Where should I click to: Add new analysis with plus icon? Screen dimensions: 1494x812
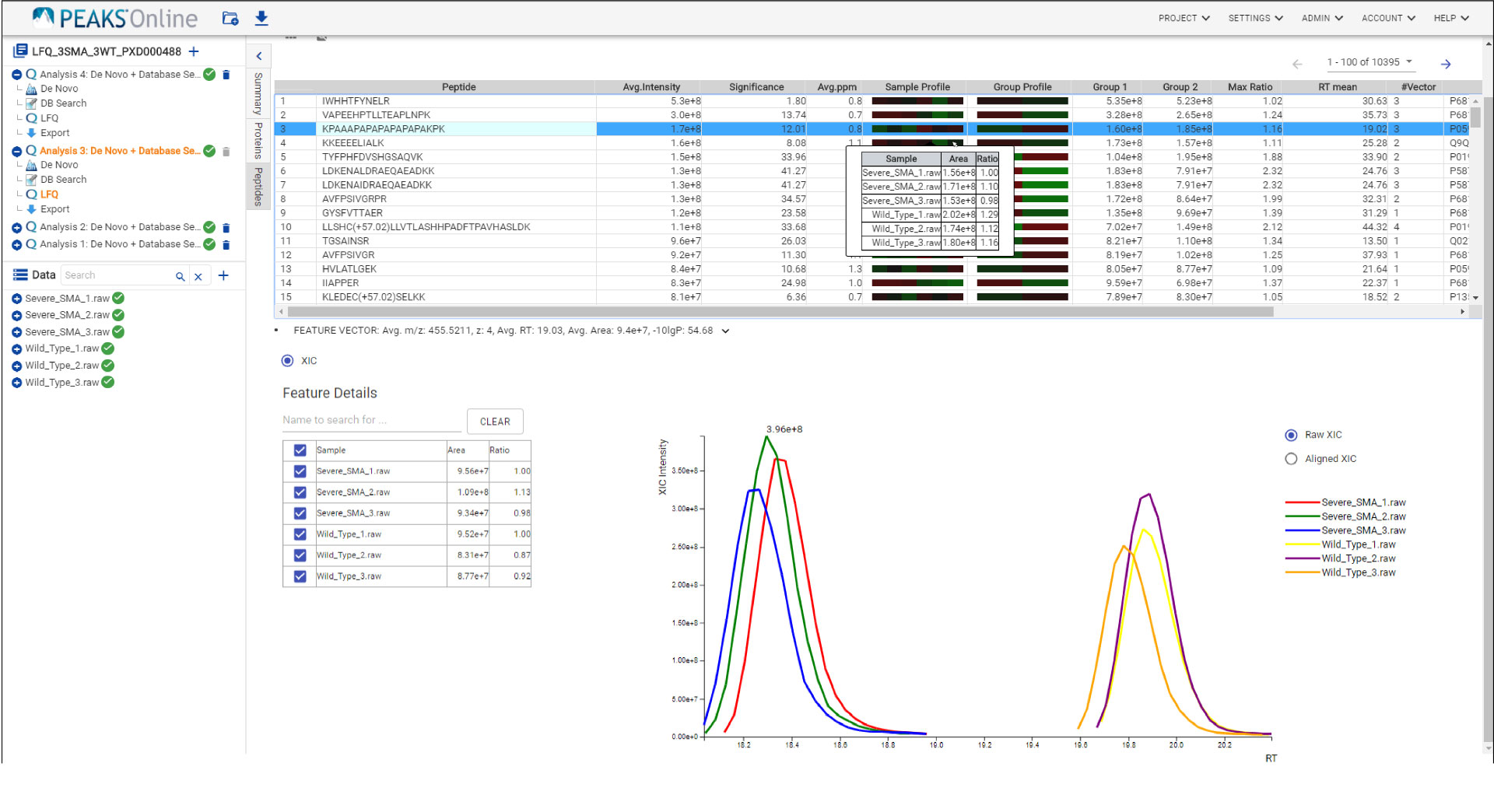coord(194,51)
